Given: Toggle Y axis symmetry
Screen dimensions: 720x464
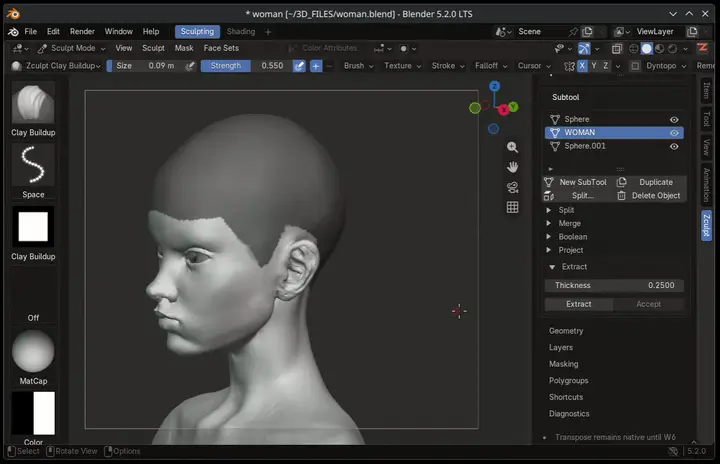Looking at the screenshot, I should [594, 66].
